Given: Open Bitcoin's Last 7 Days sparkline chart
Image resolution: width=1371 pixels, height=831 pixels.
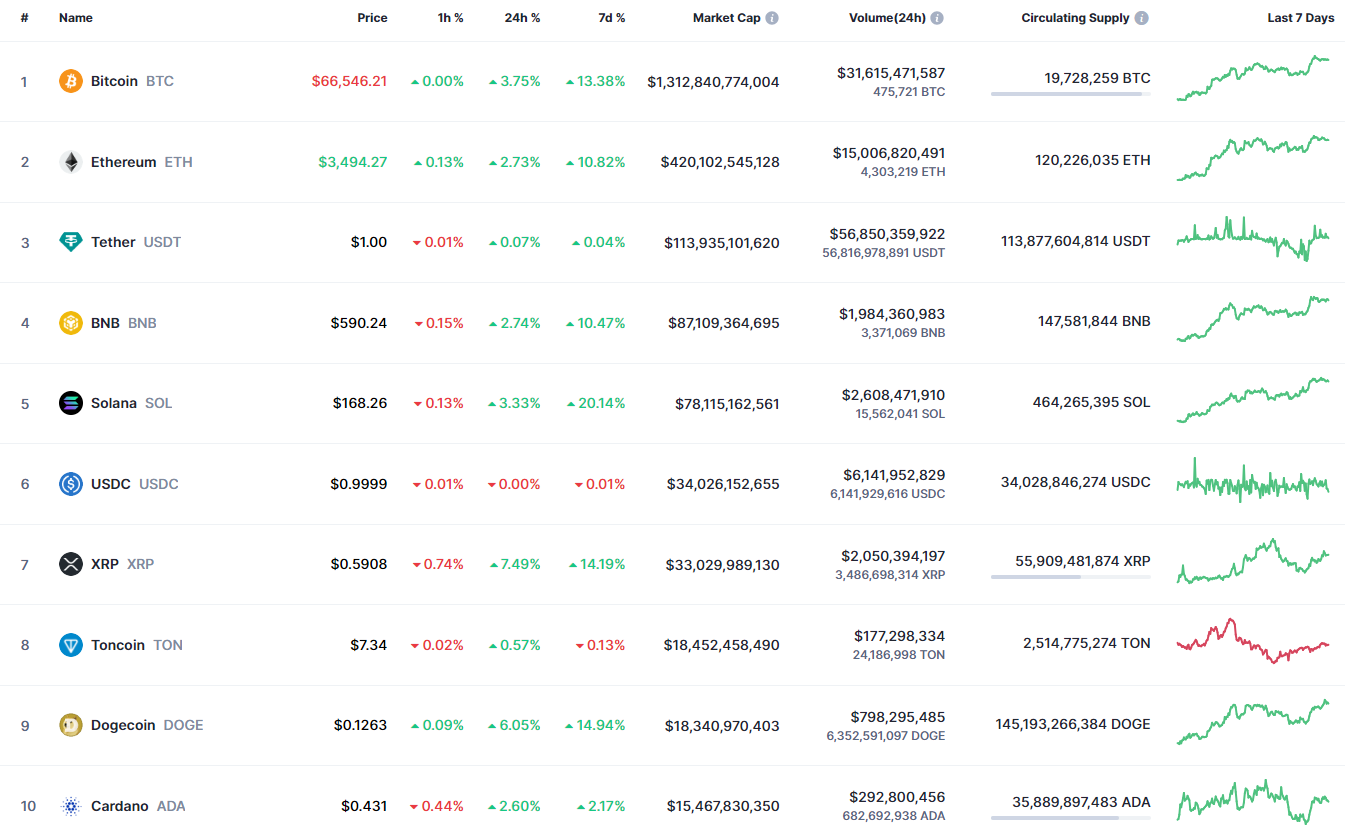Looking at the screenshot, I should tap(1253, 79).
